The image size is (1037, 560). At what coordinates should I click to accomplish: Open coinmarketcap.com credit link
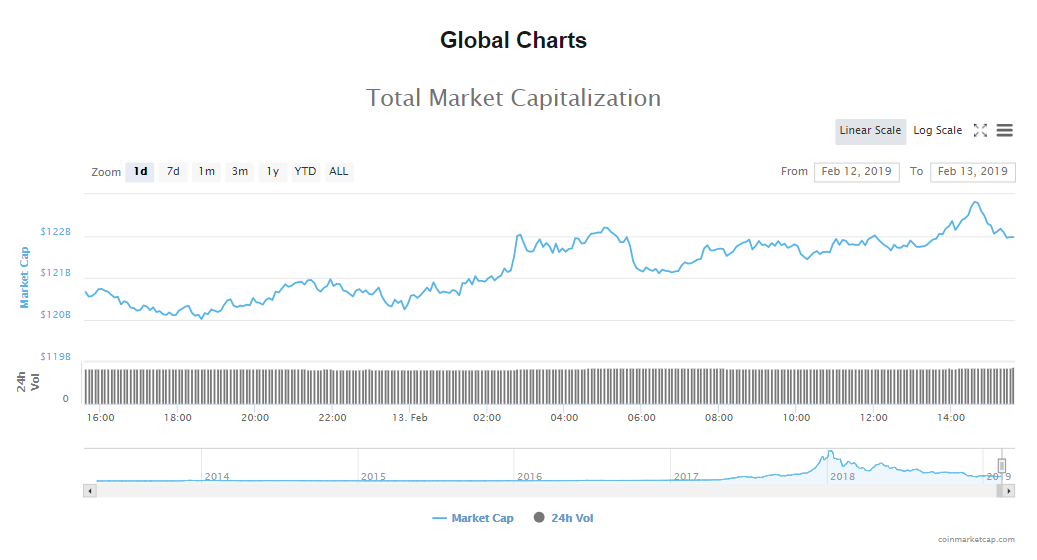(976, 539)
